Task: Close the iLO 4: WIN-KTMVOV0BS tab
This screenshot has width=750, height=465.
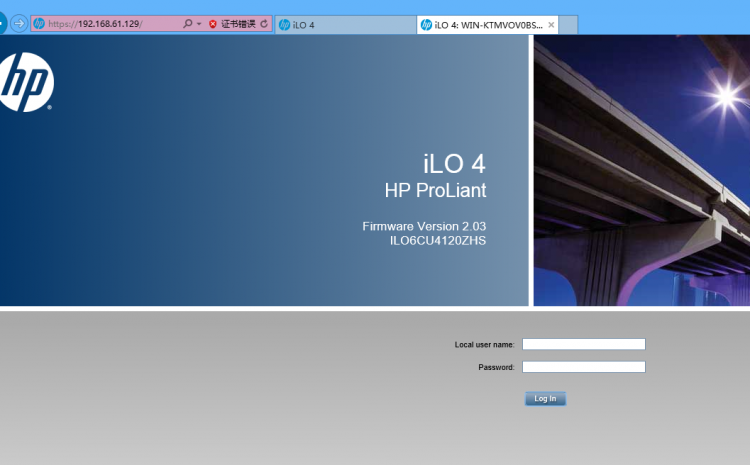Action: tap(551, 25)
